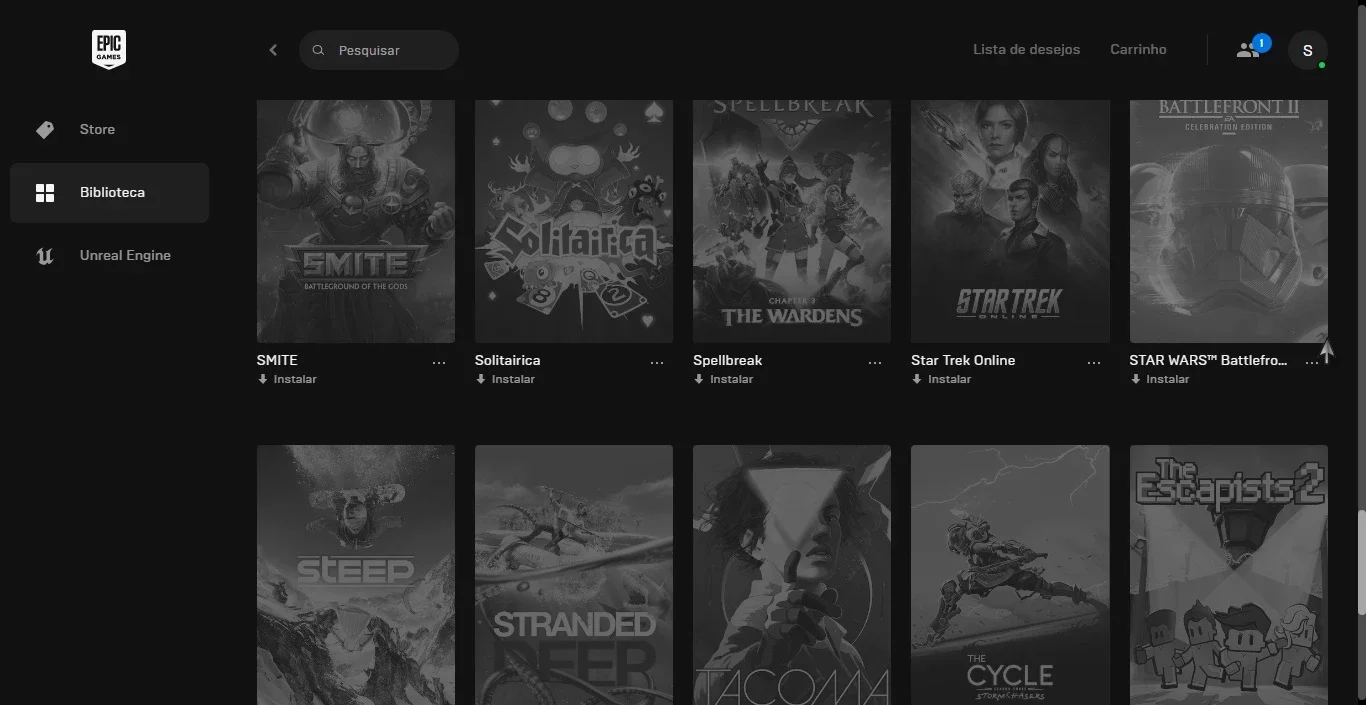Go back with the left chevron arrow
The width and height of the screenshot is (1366, 705).
pyautogui.click(x=273, y=50)
